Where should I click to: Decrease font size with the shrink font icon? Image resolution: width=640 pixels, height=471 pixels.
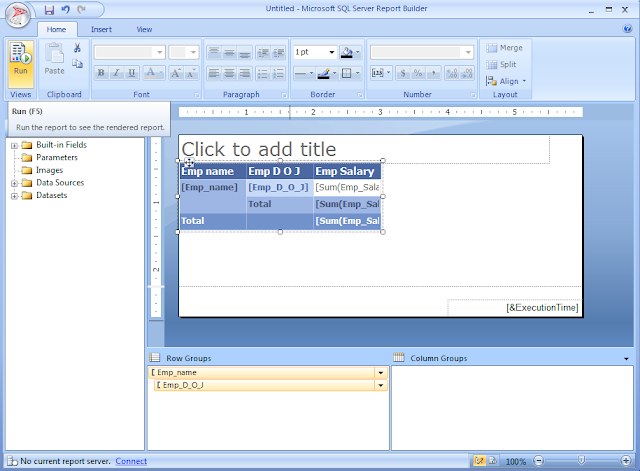pyautogui.click(x=191, y=73)
